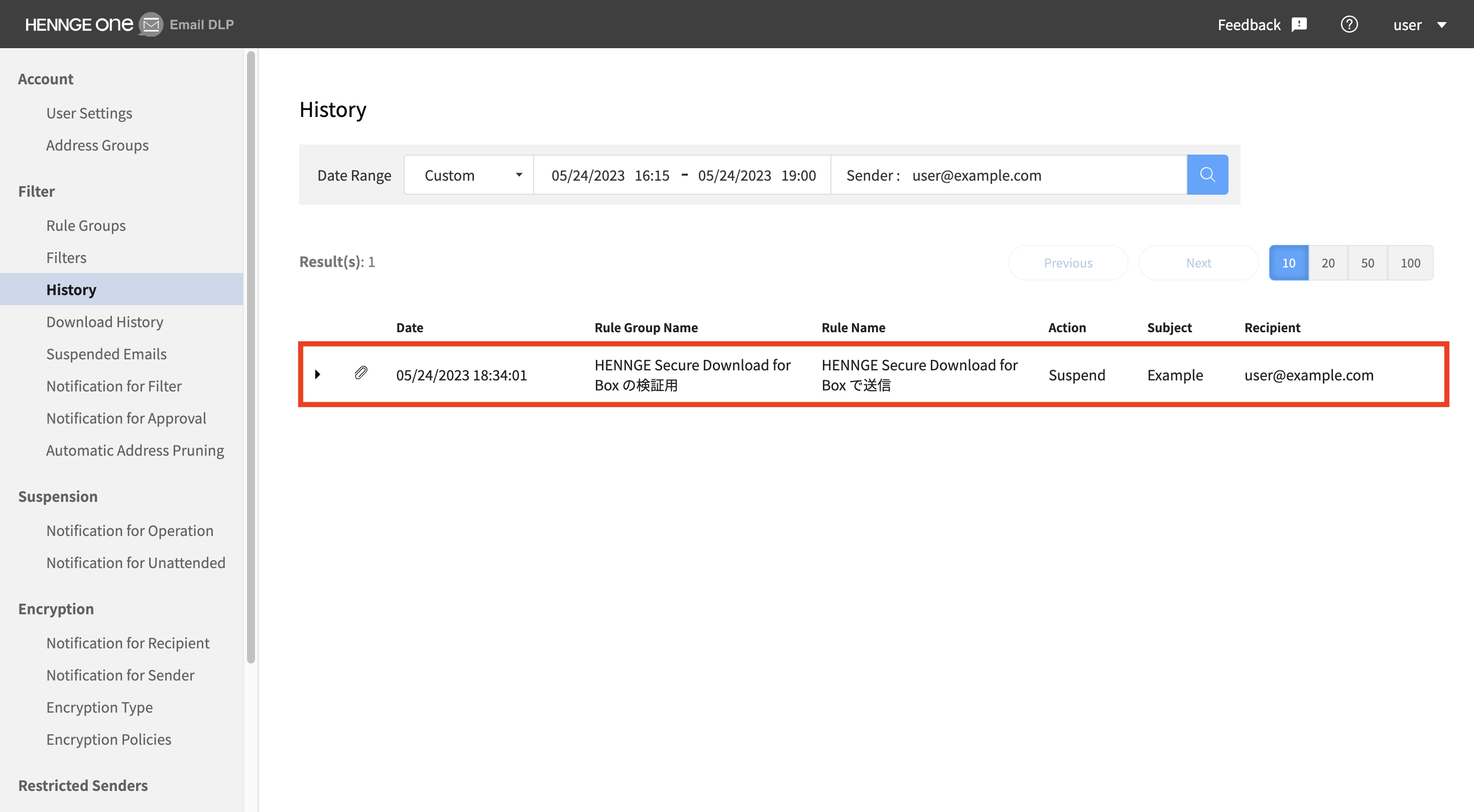Open Notification for Unattended
This screenshot has width=1474, height=812.
point(136,563)
